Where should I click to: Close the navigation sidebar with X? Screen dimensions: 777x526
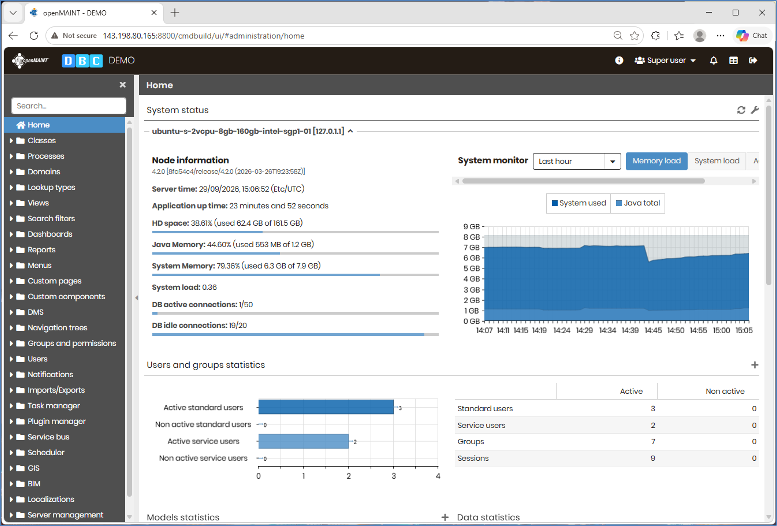coord(122,85)
